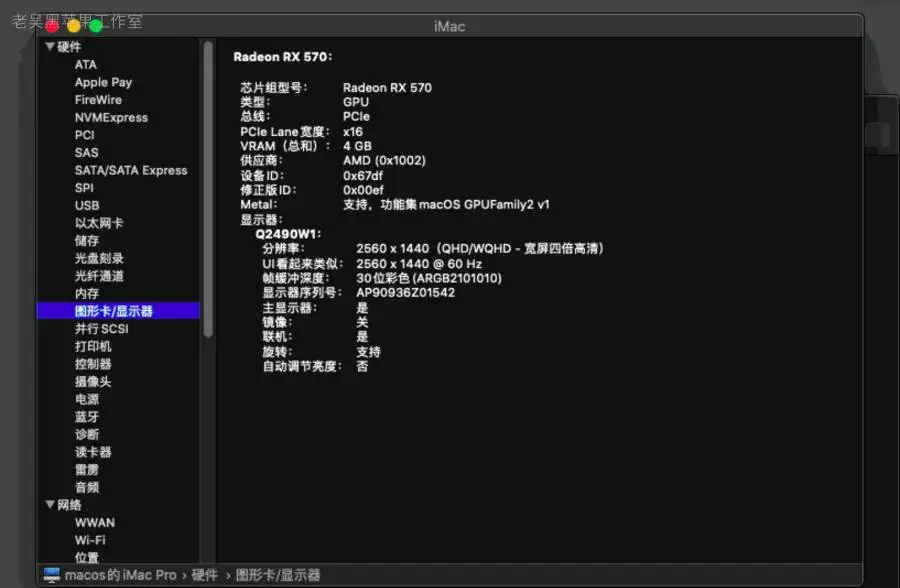Select the 电源 entry
The width and height of the screenshot is (900, 588).
[87, 400]
